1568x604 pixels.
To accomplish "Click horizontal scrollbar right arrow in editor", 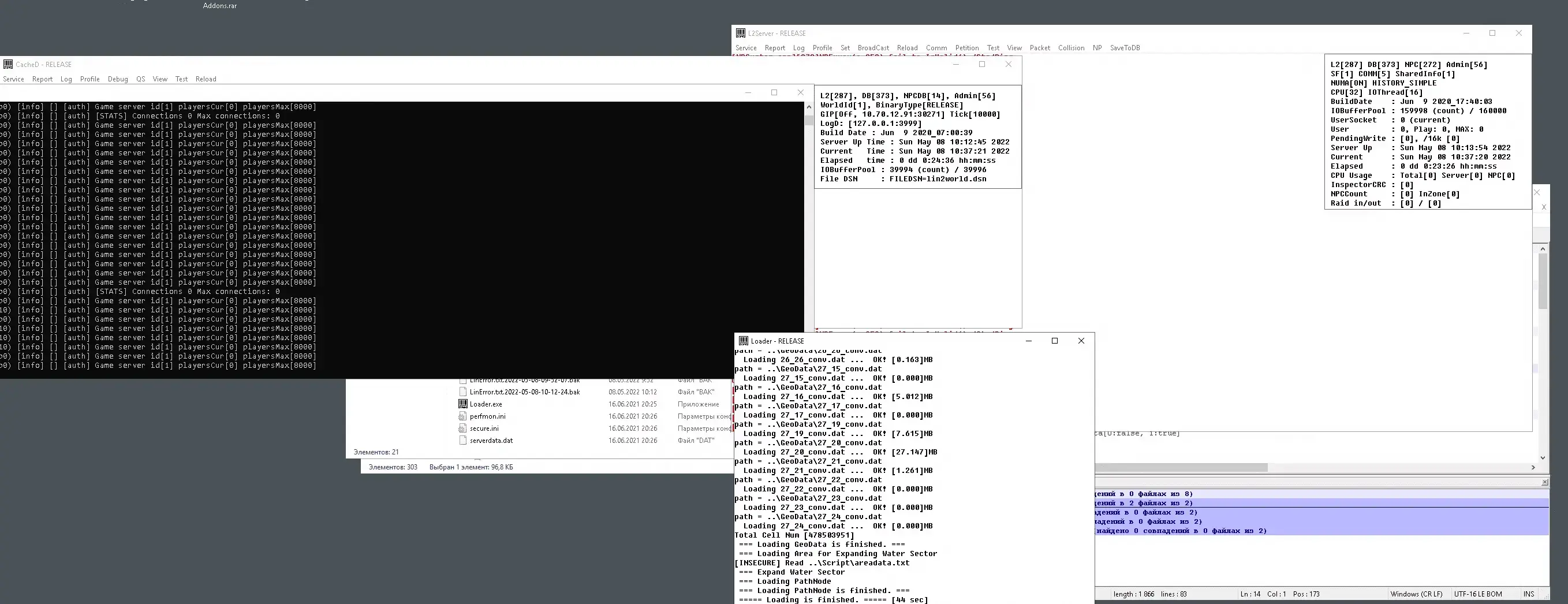I will click(1533, 468).
